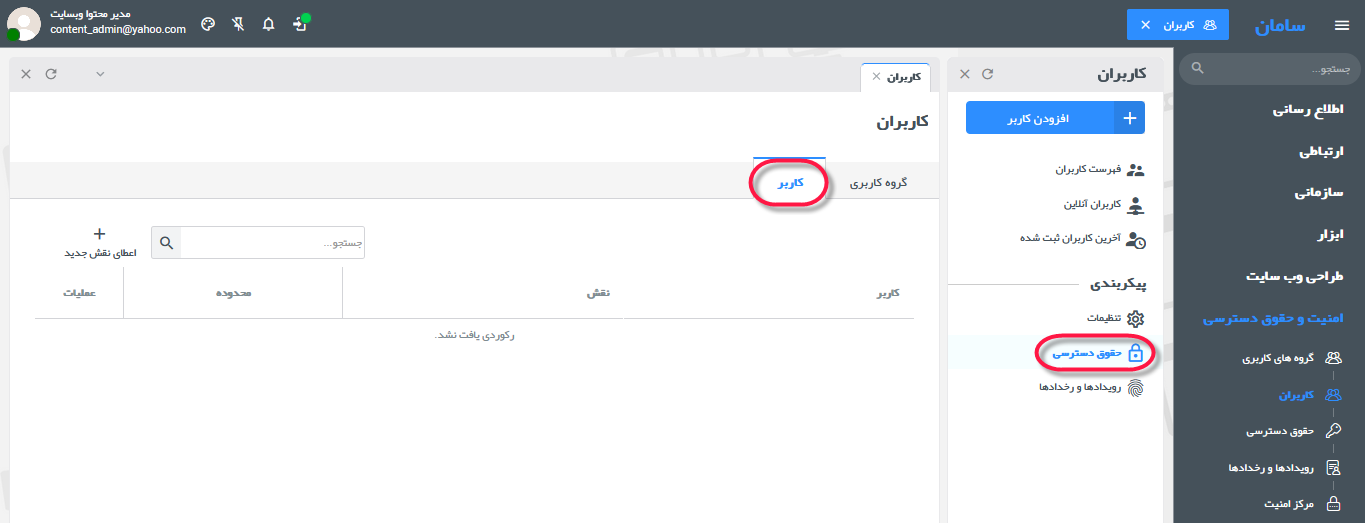Image resolution: width=1365 pixels, height=523 pixels.
Task: Open فهرست کاربران link
Action: (1087, 170)
